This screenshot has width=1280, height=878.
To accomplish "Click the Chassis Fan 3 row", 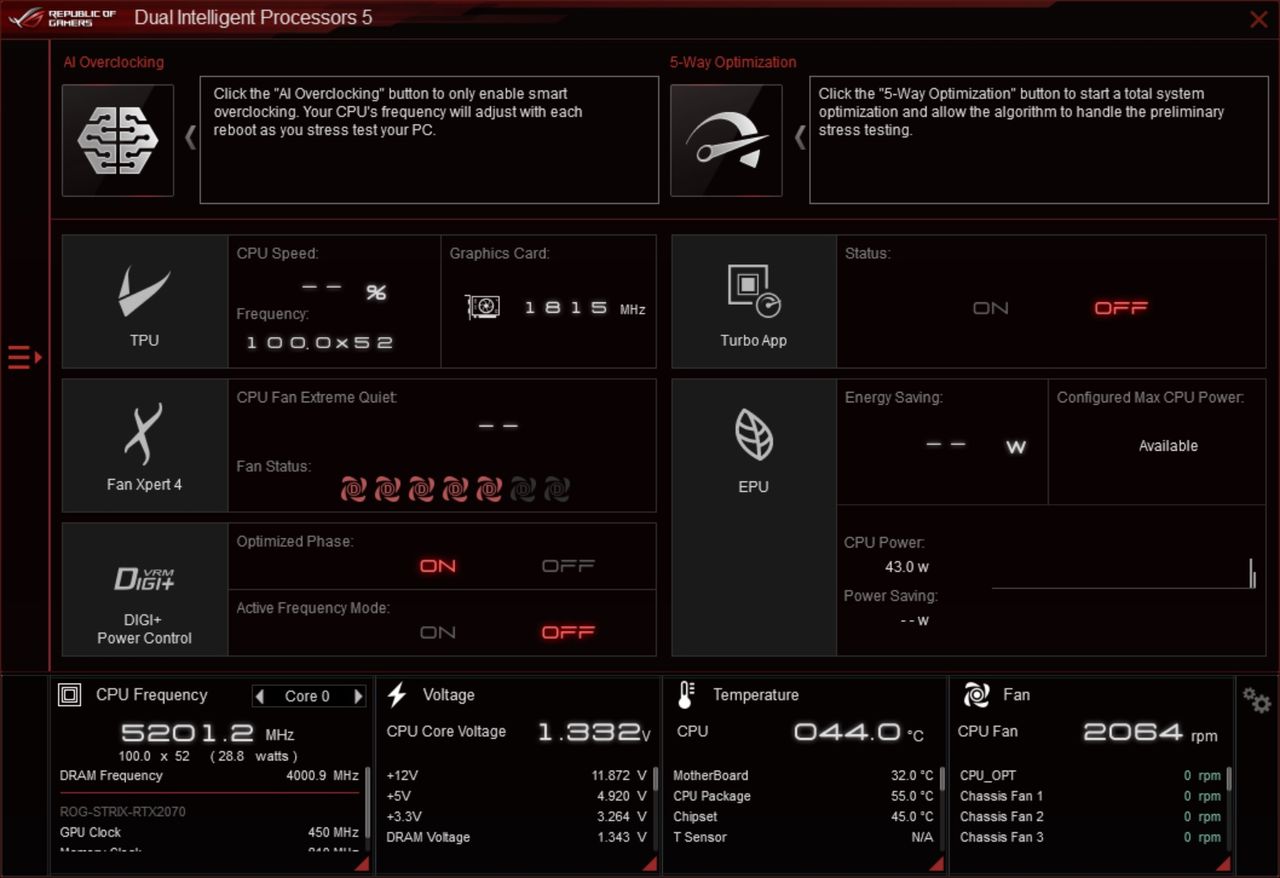I will coord(1090,838).
